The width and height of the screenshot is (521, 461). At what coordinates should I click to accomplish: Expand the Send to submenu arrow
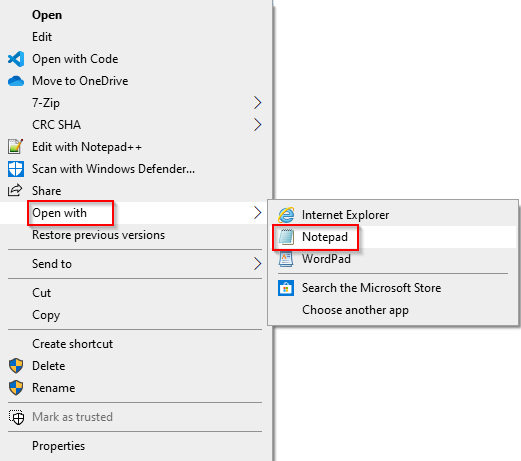[257, 264]
